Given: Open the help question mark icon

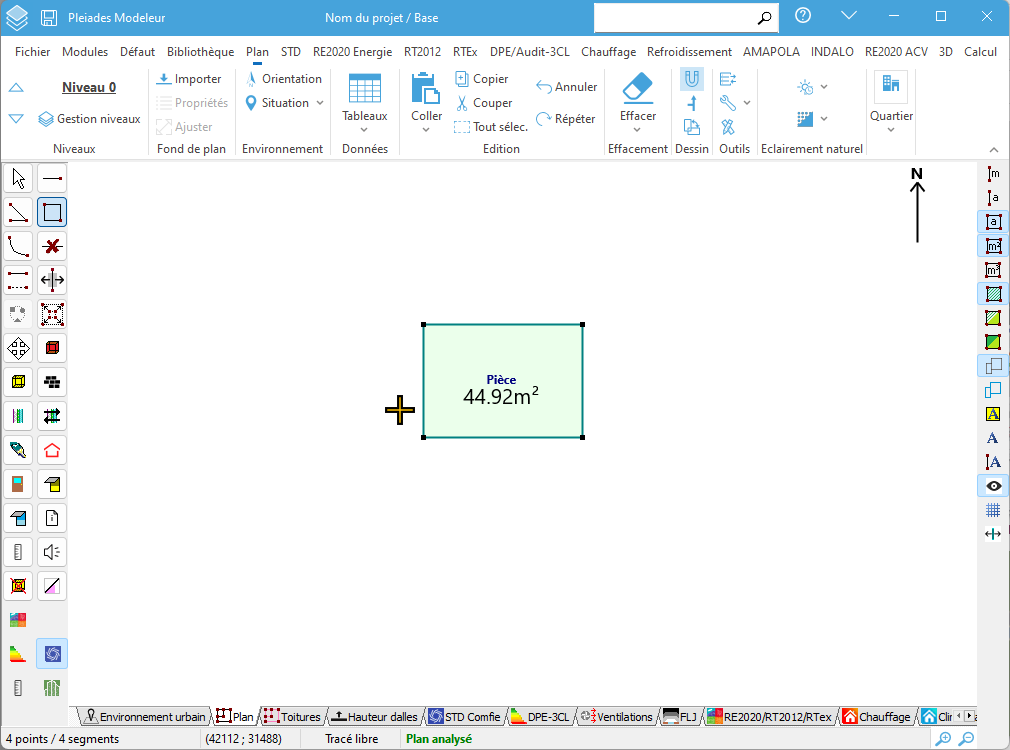Looking at the screenshot, I should pos(803,15).
